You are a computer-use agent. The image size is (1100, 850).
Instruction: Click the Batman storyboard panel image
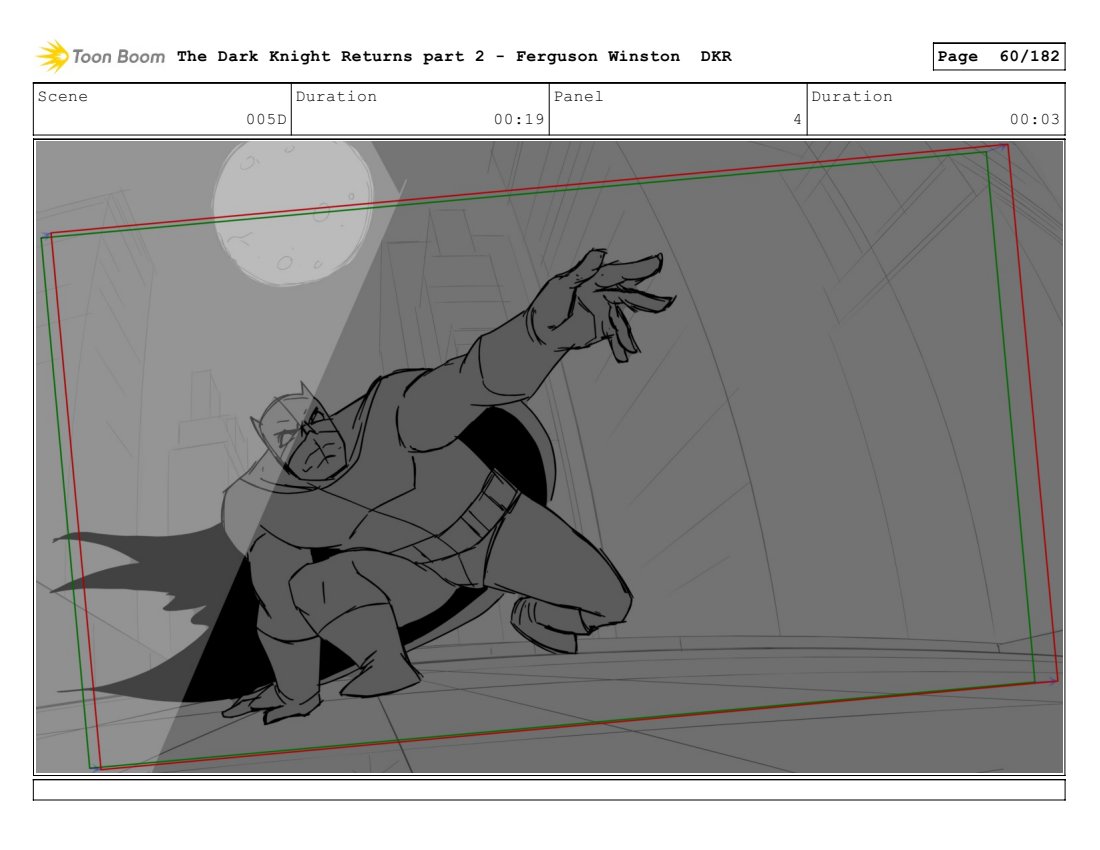[x=549, y=457]
